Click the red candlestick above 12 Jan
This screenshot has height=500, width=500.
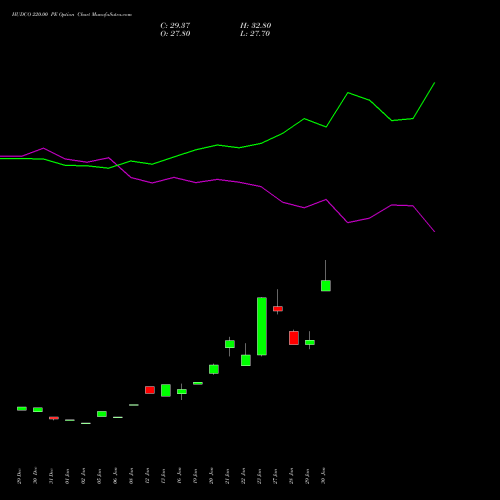pyautogui.click(x=150, y=390)
